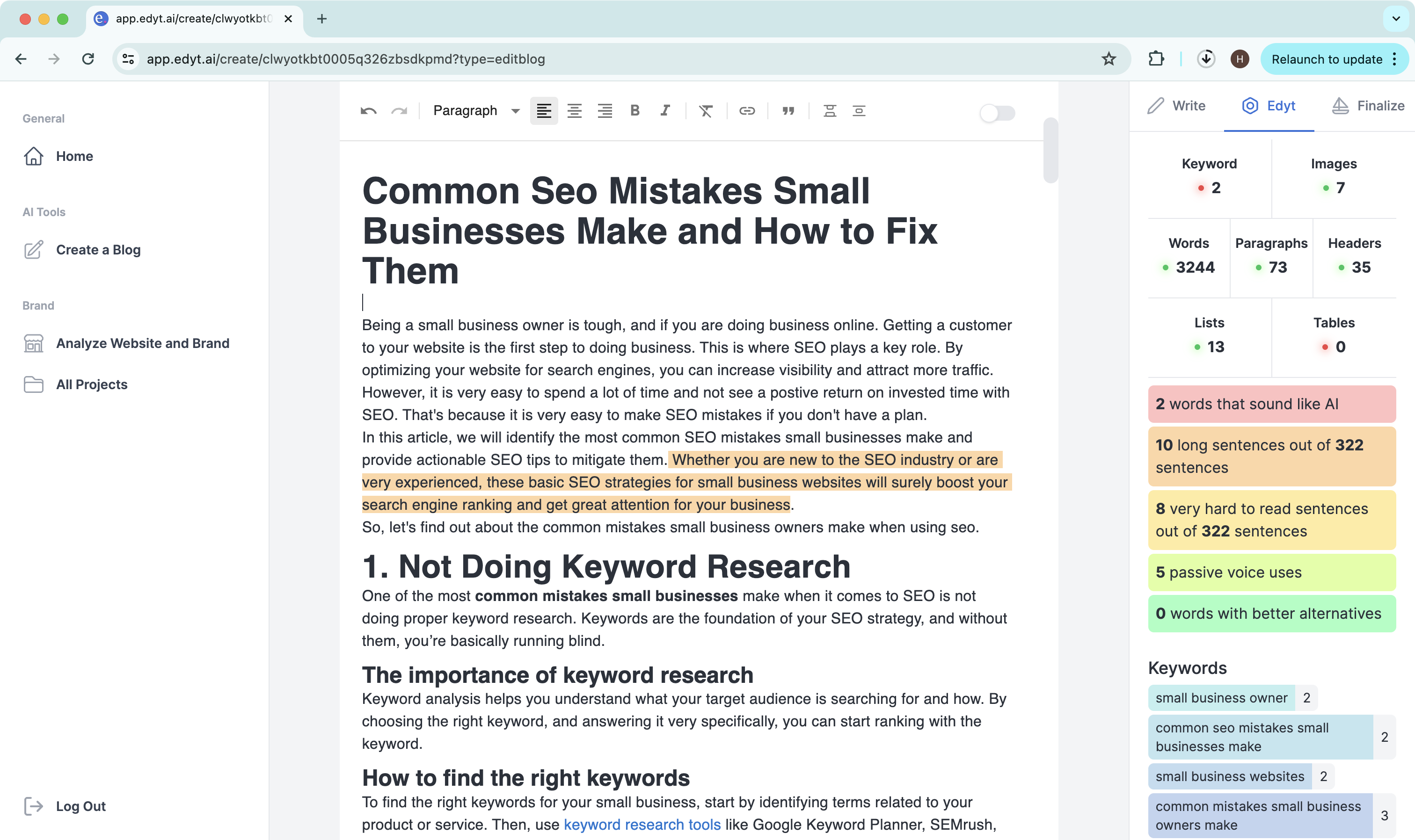Insert a block quote
This screenshot has height=840, width=1415.
click(788, 111)
